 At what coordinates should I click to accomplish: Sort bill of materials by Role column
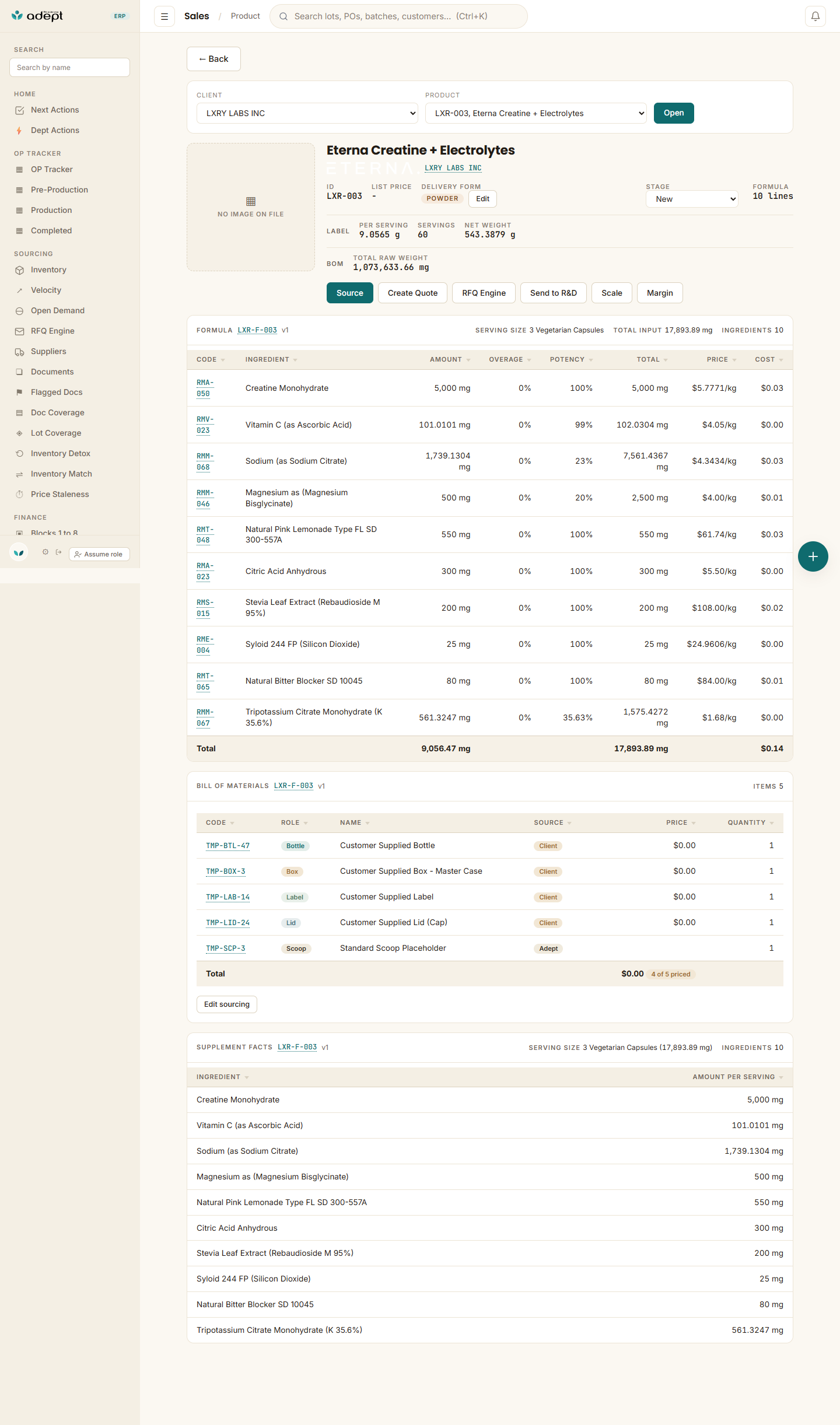coord(295,822)
